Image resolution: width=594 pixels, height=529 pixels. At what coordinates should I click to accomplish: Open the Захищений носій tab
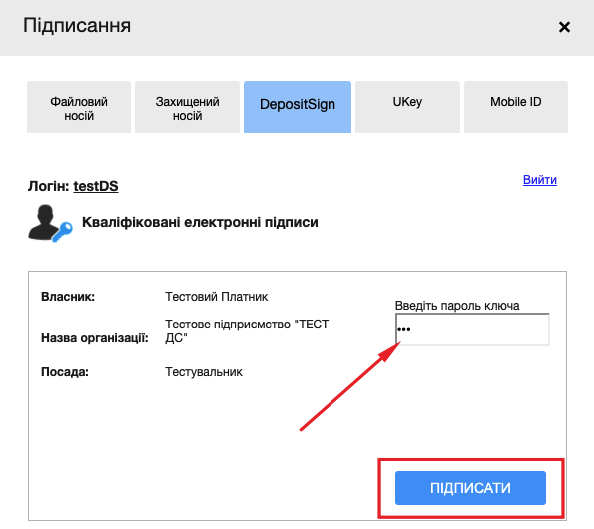pyautogui.click(x=187, y=107)
